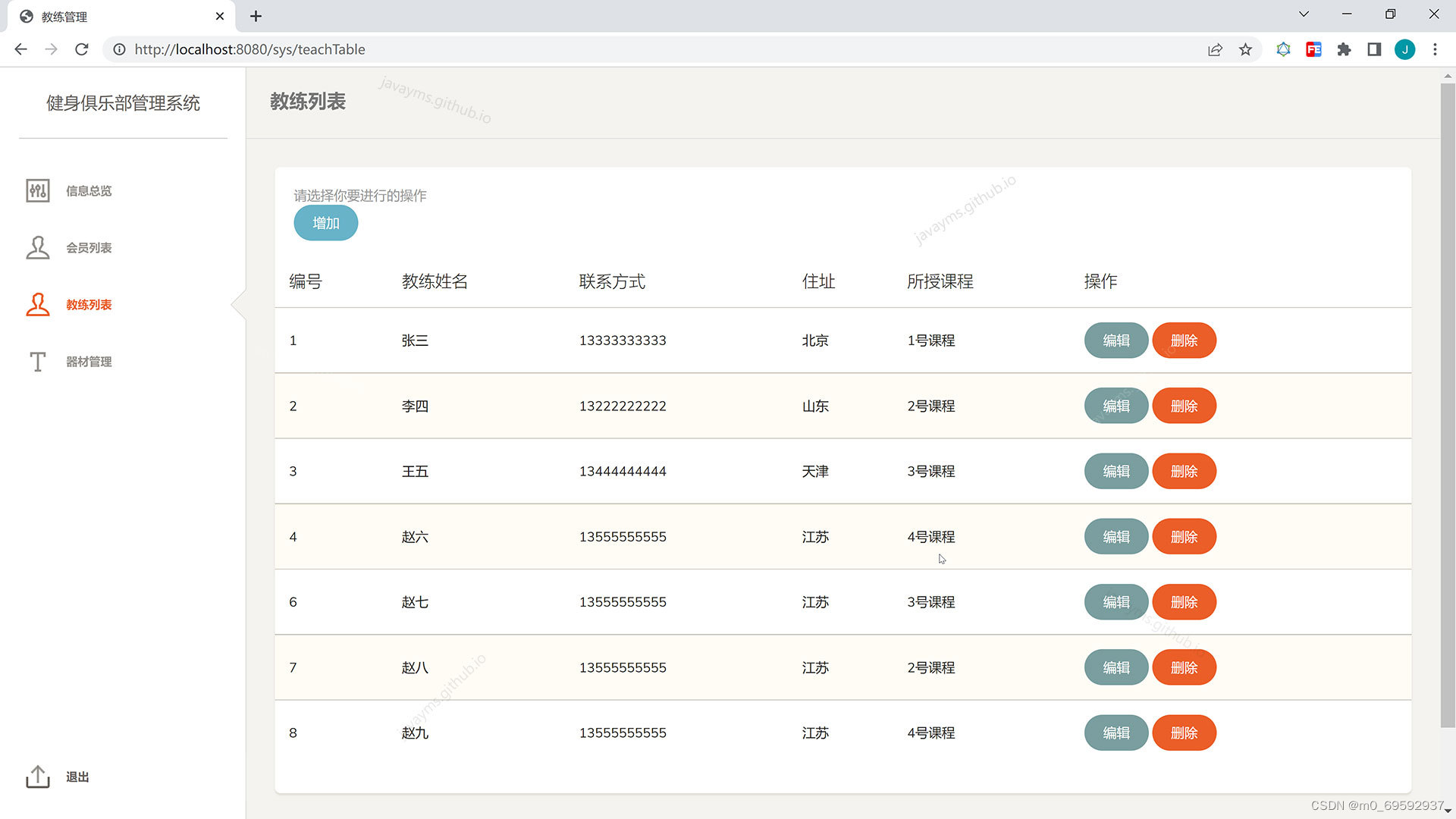Click the 信息总览 dashboard icon
Screen dimensions: 1456x819
click(38, 190)
